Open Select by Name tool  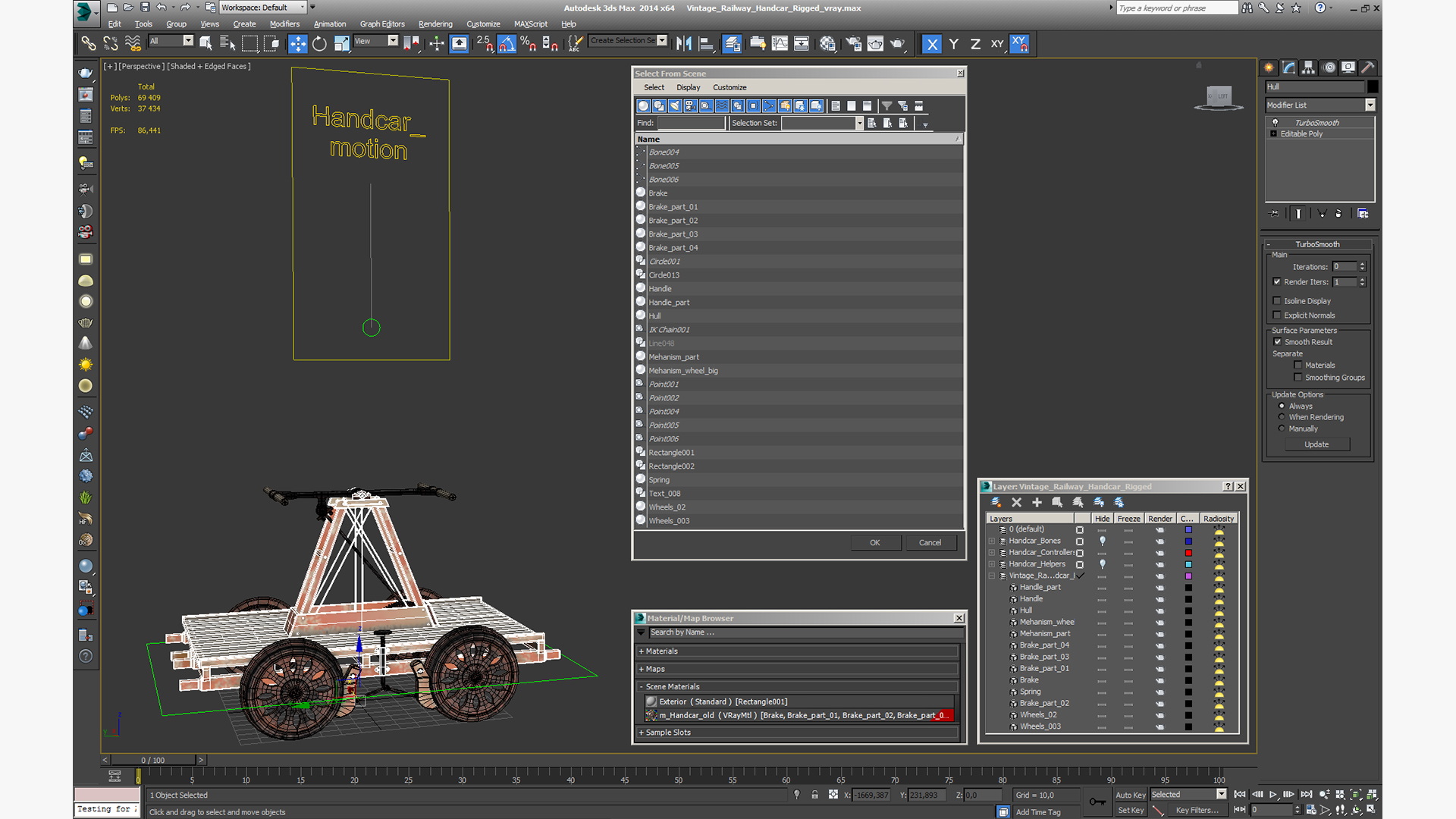point(227,44)
